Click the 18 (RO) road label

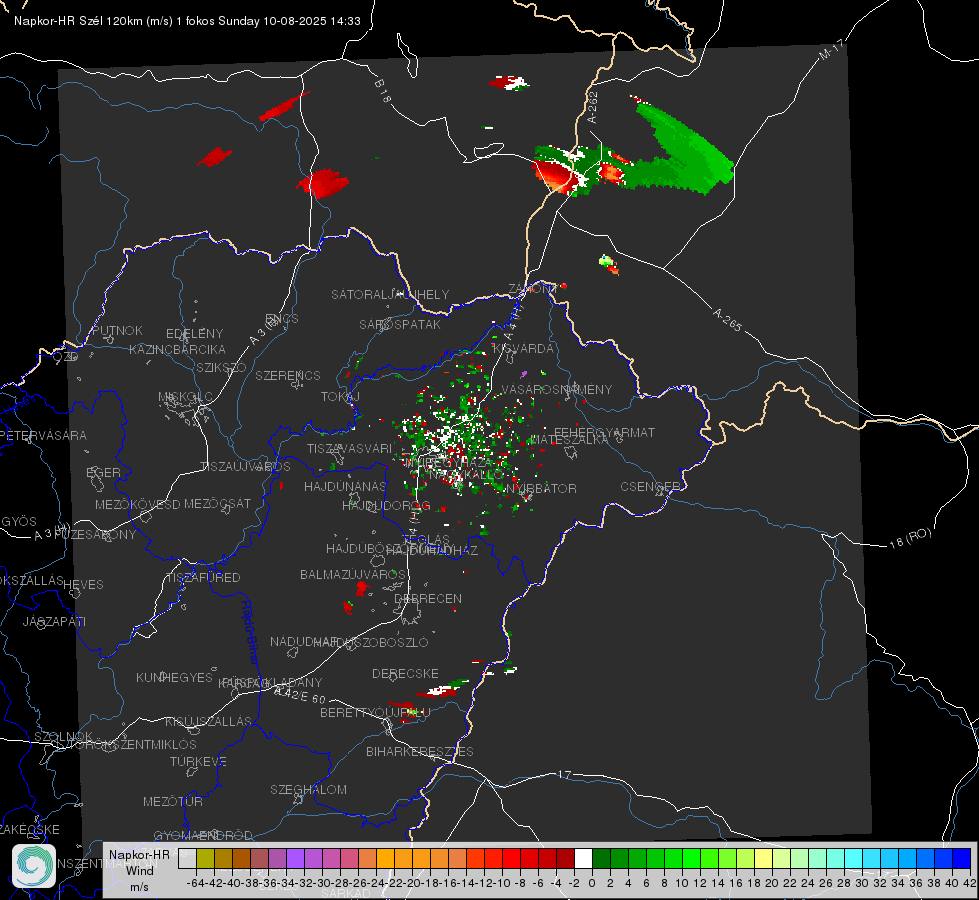(910, 538)
